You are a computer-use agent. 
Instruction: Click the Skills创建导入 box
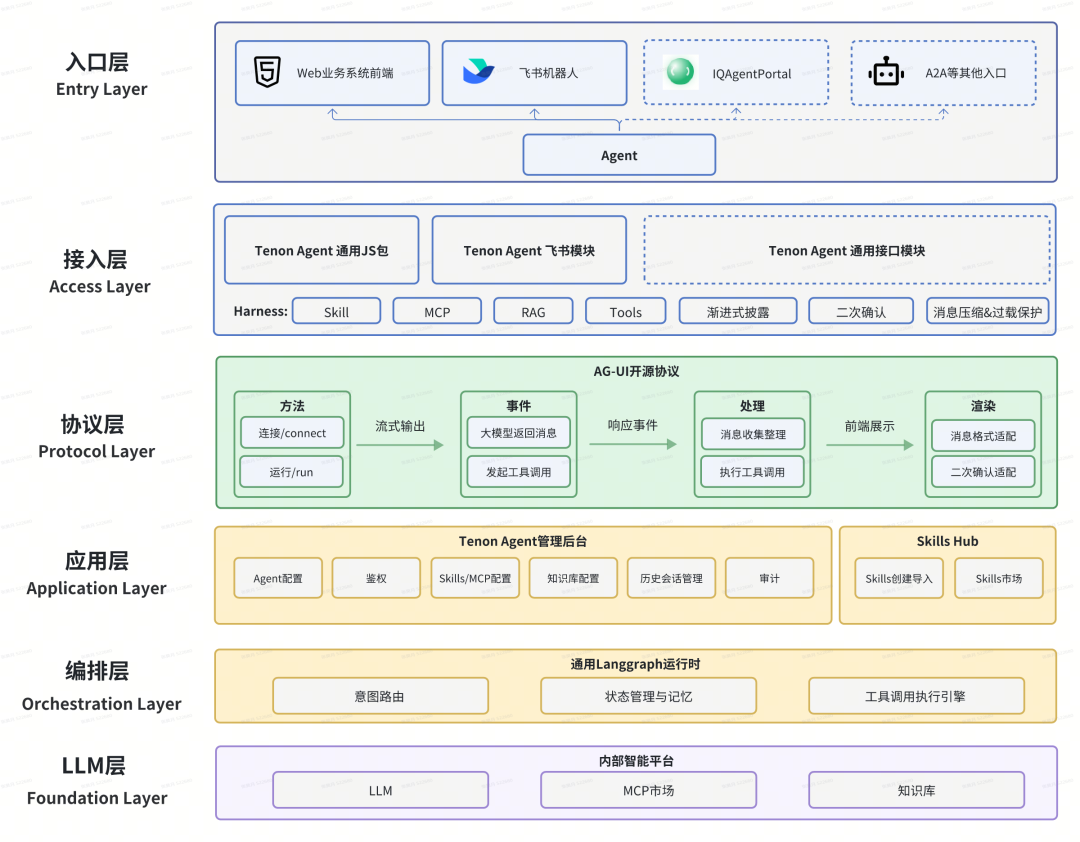pos(899,578)
